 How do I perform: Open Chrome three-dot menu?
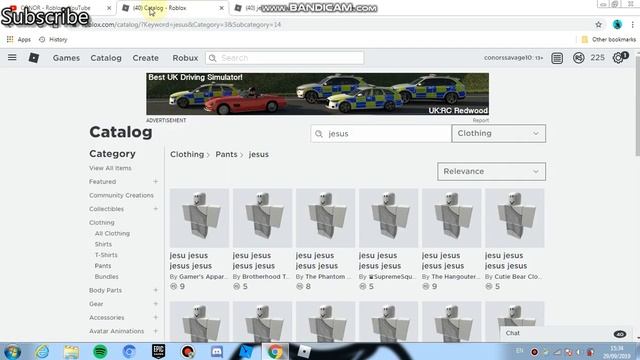coord(632,24)
